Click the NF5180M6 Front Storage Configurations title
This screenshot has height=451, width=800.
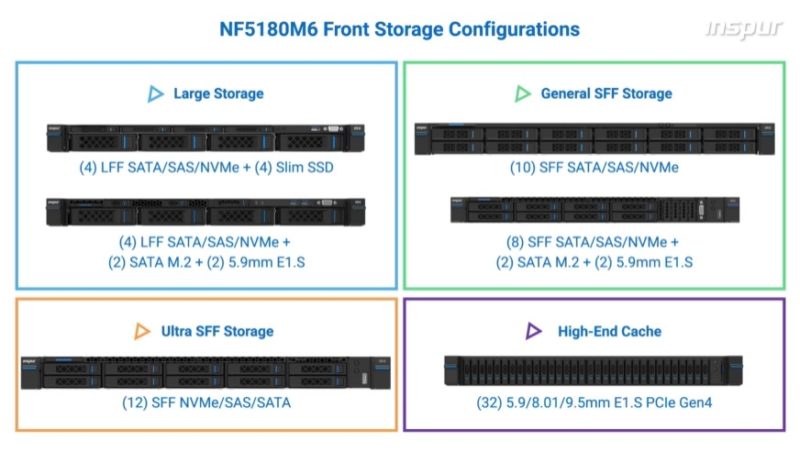399,29
